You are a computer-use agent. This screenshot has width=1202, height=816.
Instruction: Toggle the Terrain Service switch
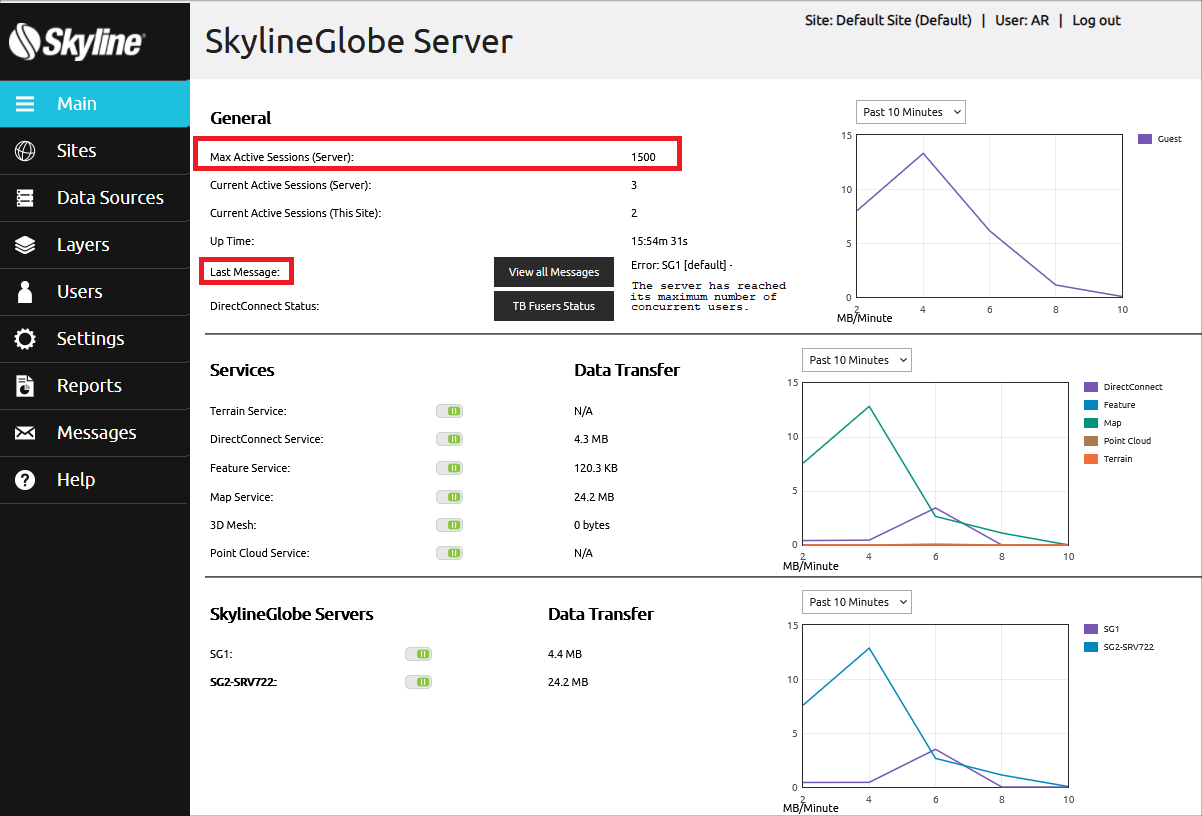[449, 411]
